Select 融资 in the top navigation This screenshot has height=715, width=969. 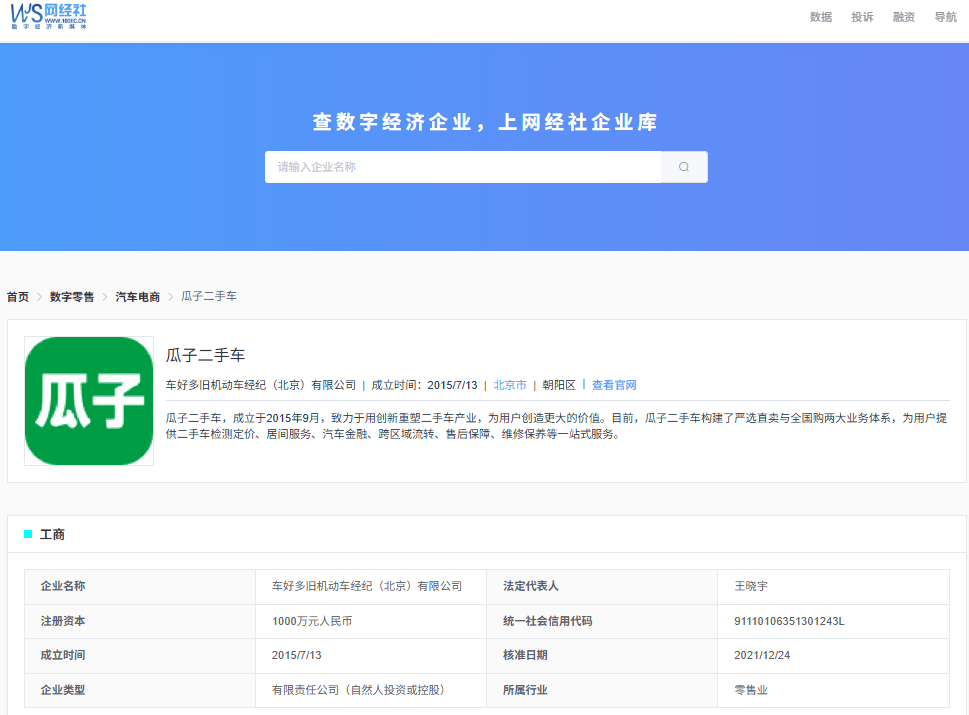(x=904, y=17)
